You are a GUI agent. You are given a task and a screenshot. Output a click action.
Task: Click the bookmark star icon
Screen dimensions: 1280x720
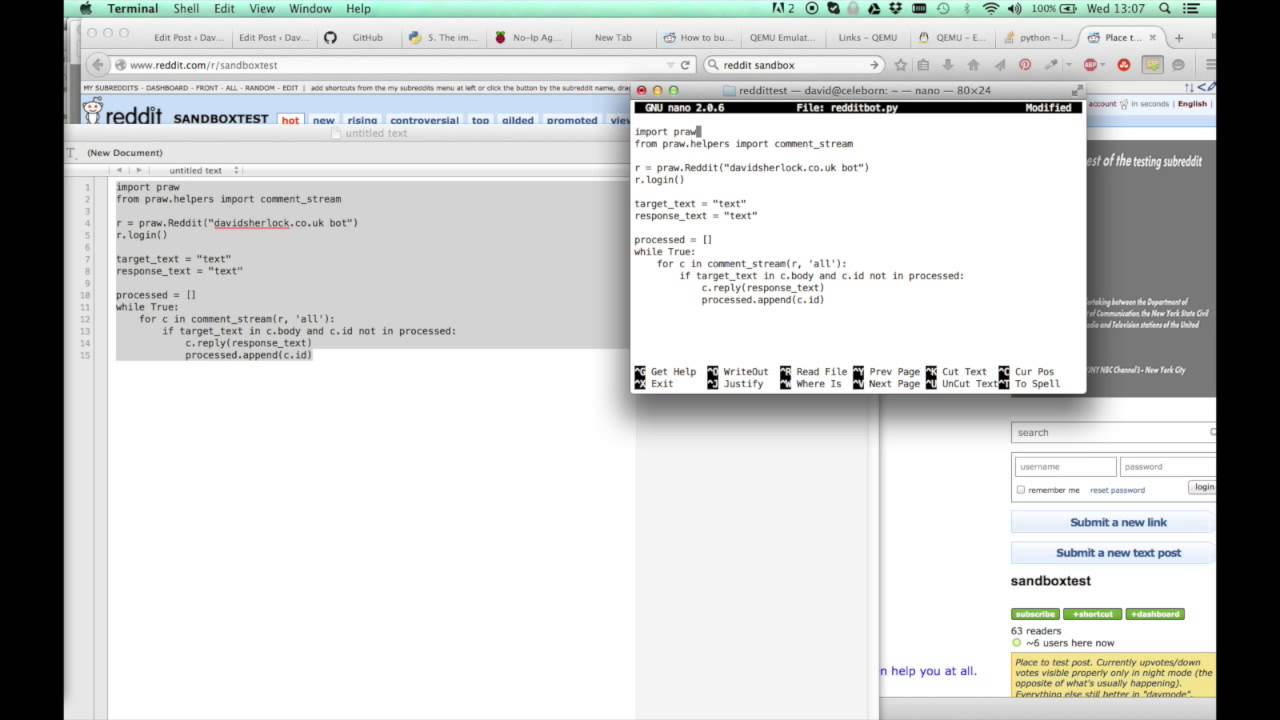click(900, 65)
